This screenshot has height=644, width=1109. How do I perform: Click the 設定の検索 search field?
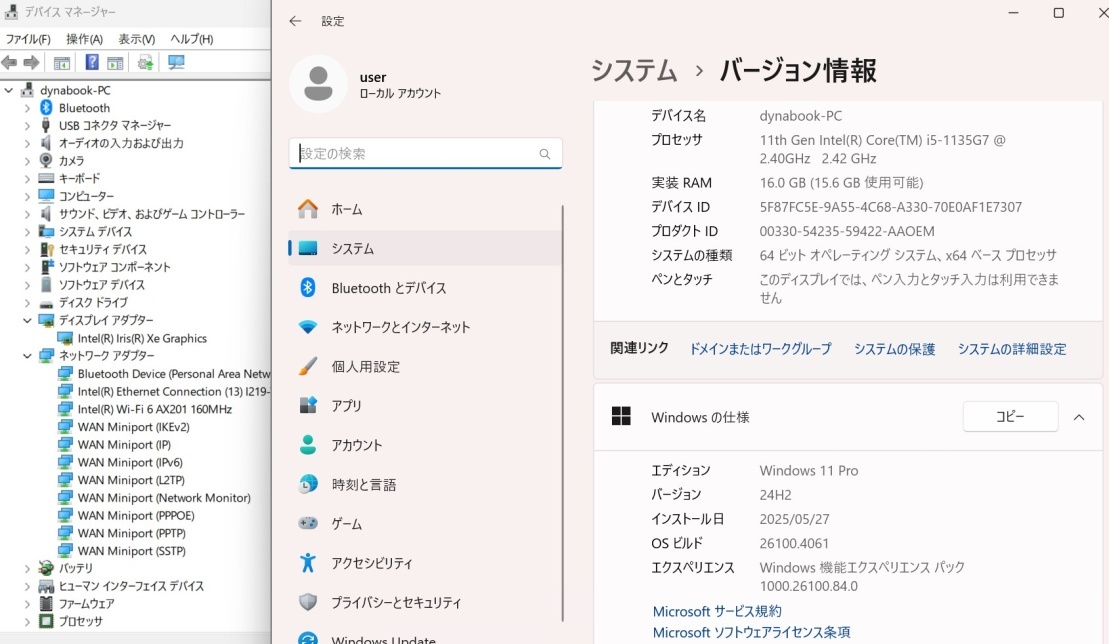point(425,153)
